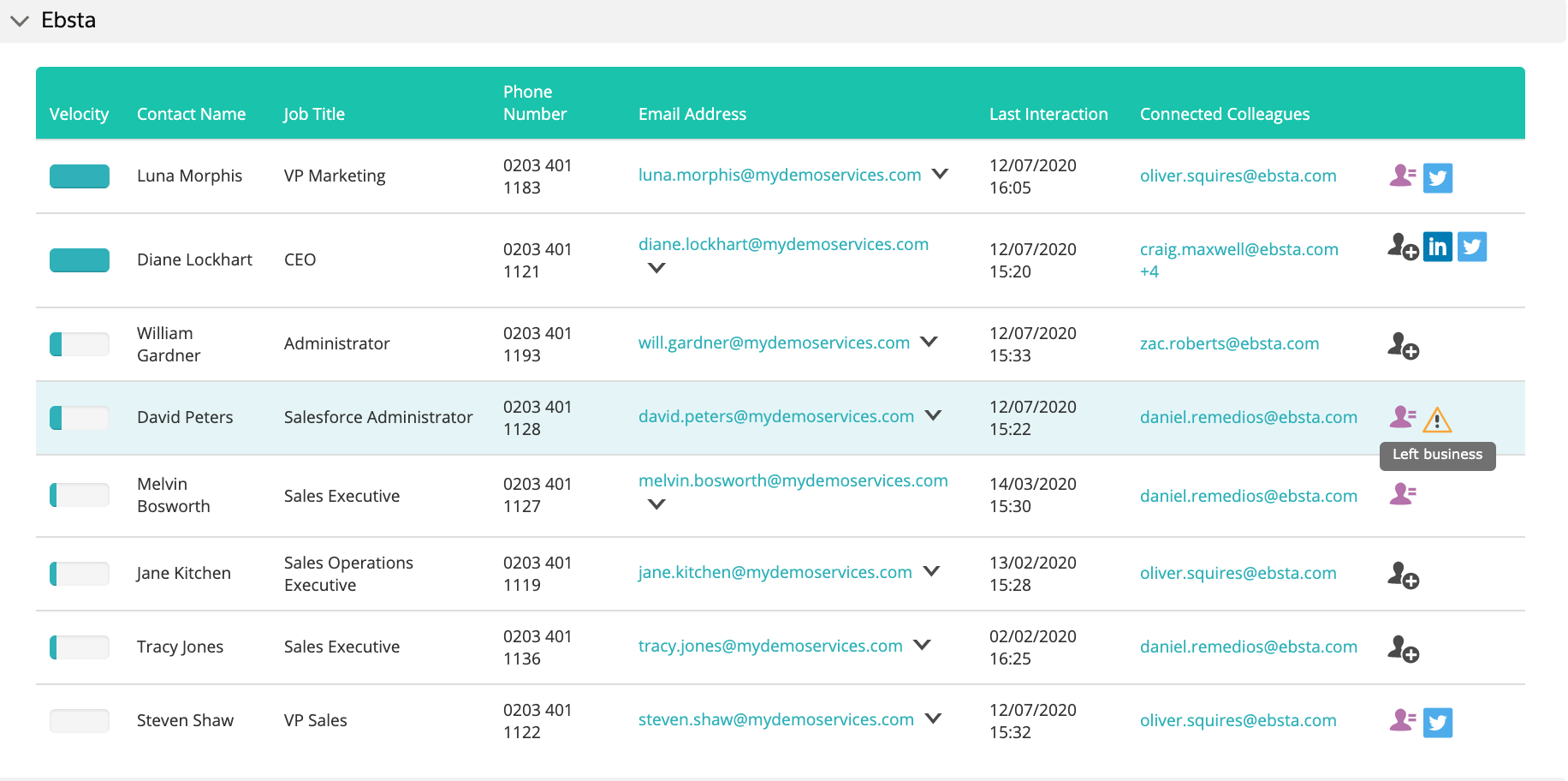Click Twitter icon in Steven Shaw row
The width and height of the screenshot is (1568, 781).
click(1437, 722)
